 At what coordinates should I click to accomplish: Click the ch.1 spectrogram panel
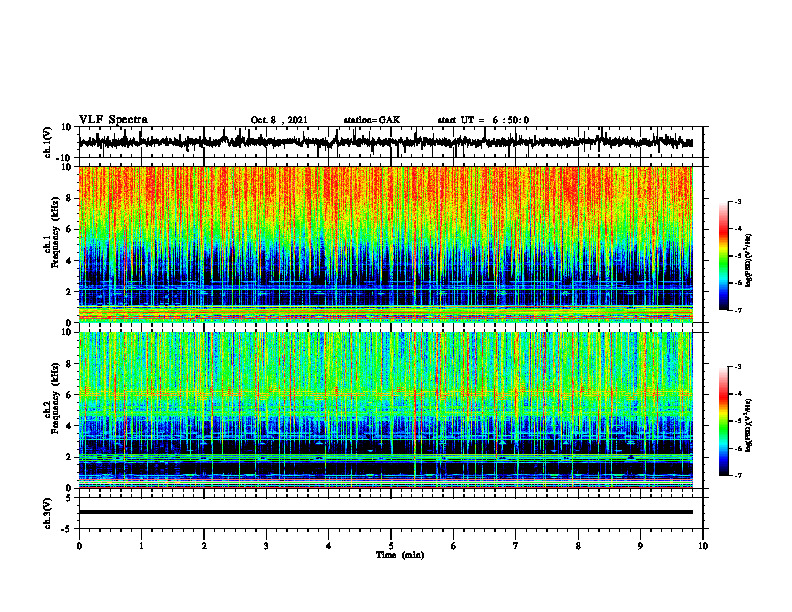click(386, 244)
